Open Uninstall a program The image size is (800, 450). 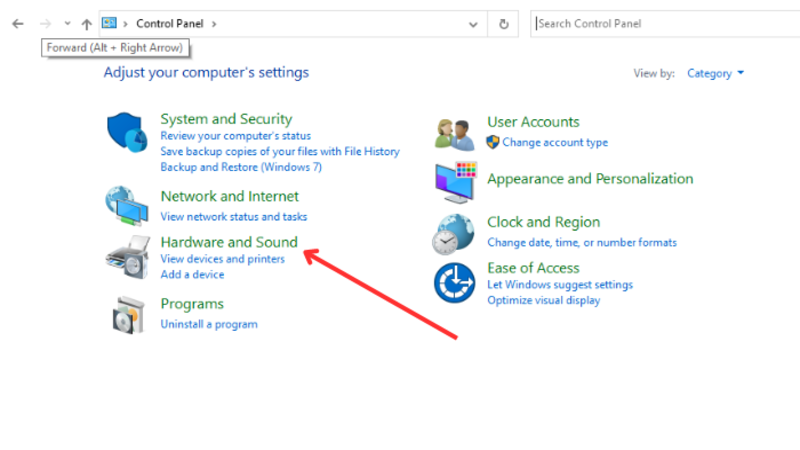(209, 324)
